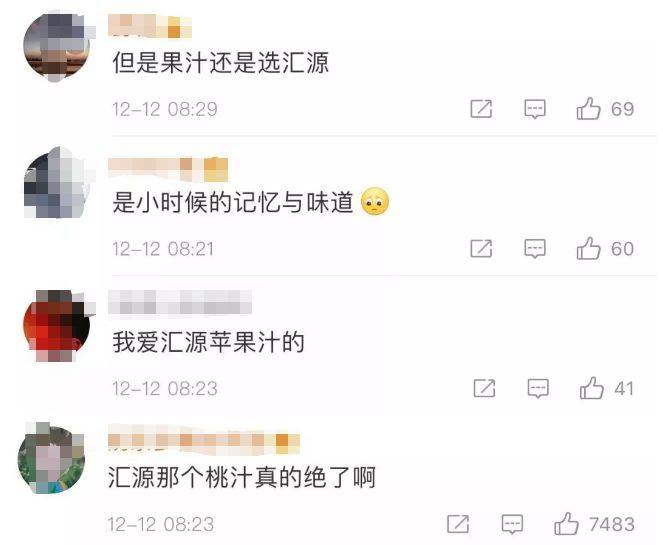Click the 7483 like count

pyautogui.click(x=611, y=524)
